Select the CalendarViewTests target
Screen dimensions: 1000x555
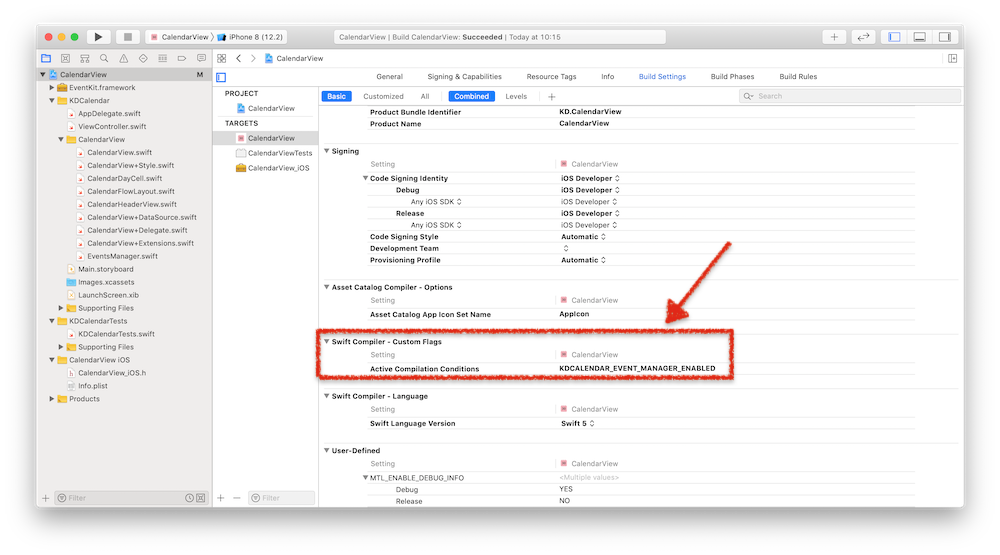[279, 153]
